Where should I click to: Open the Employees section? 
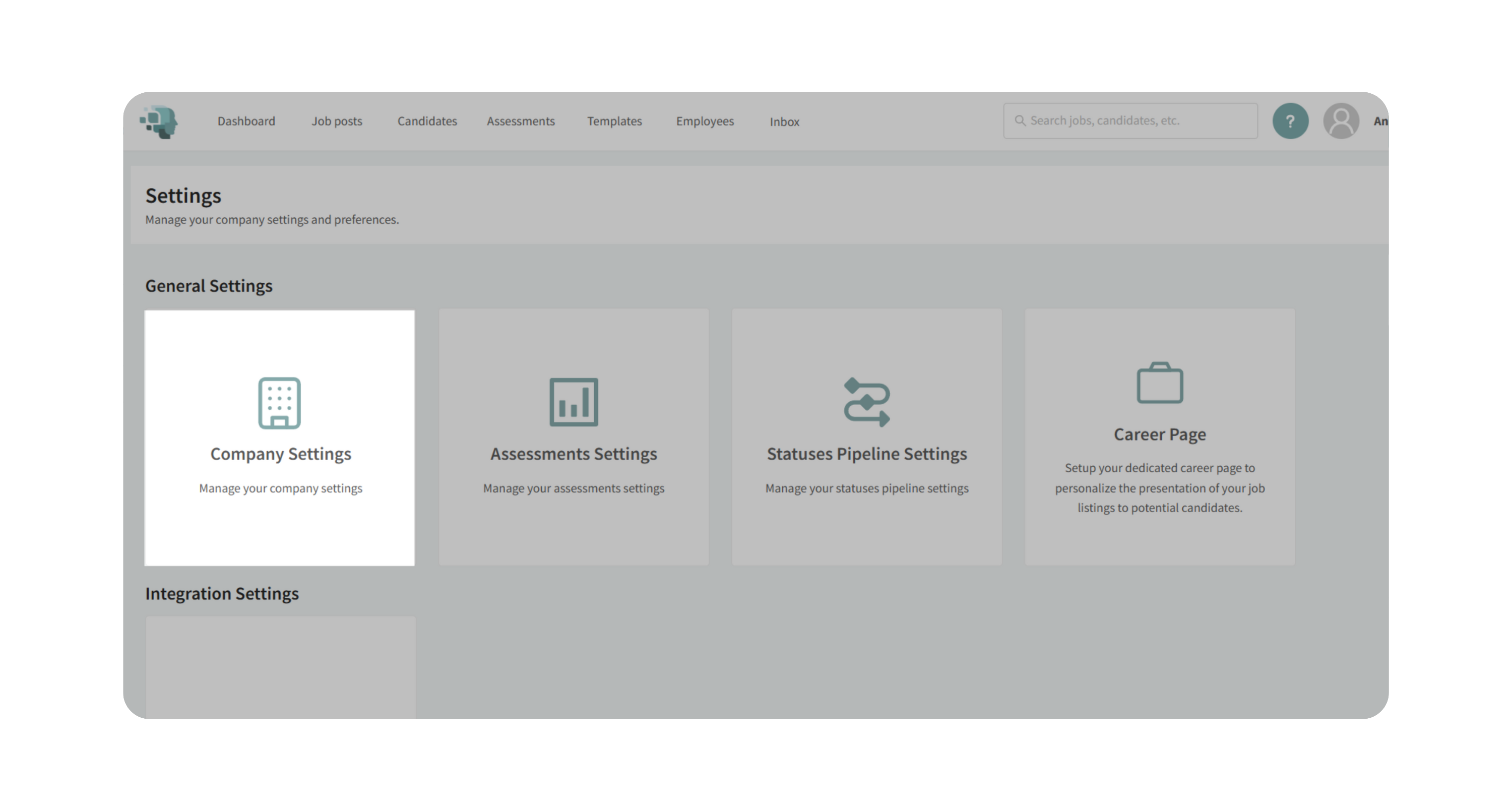[x=705, y=121]
